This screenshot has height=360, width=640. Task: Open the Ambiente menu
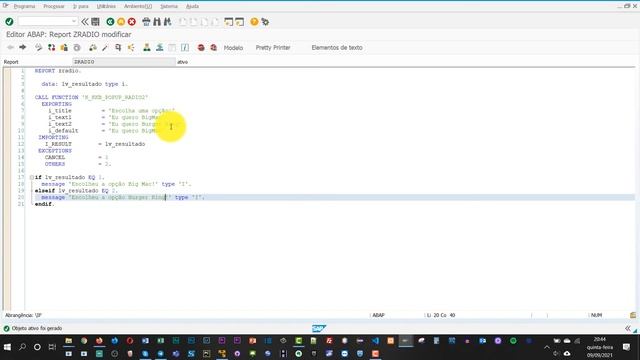[x=138, y=6]
